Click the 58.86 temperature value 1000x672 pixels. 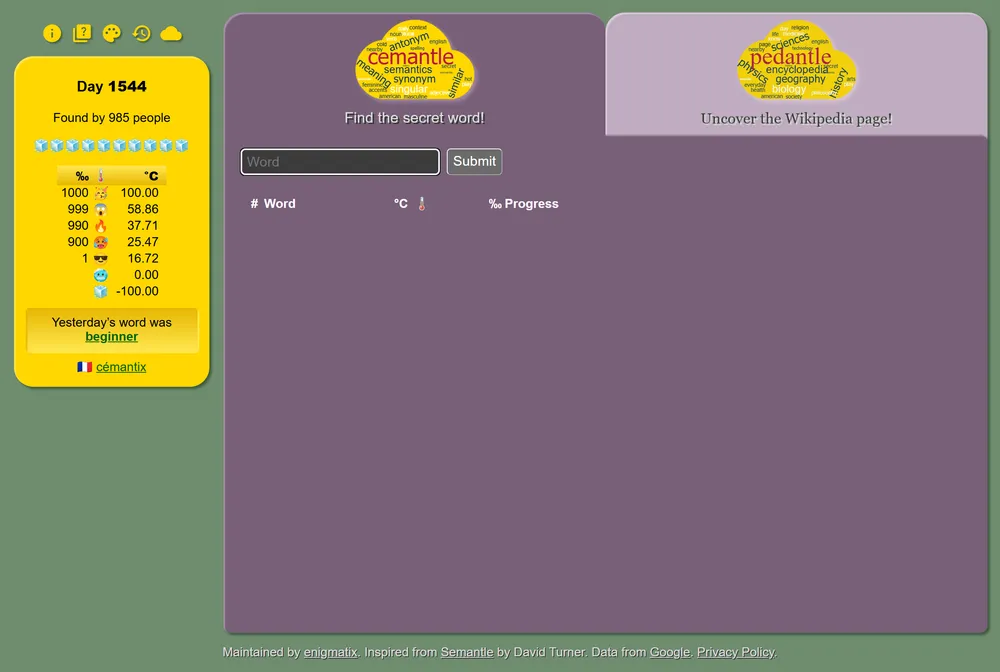[142, 209]
